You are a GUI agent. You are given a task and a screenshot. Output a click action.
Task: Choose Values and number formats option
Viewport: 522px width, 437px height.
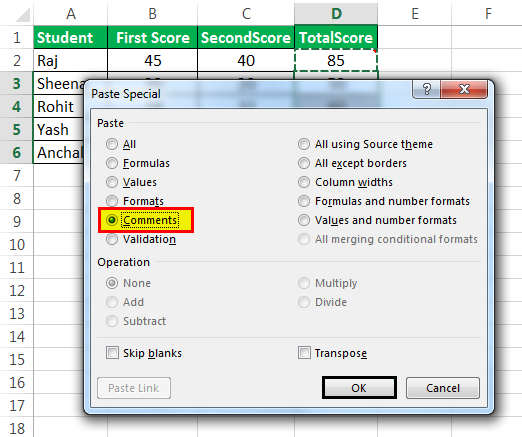tap(377, 220)
